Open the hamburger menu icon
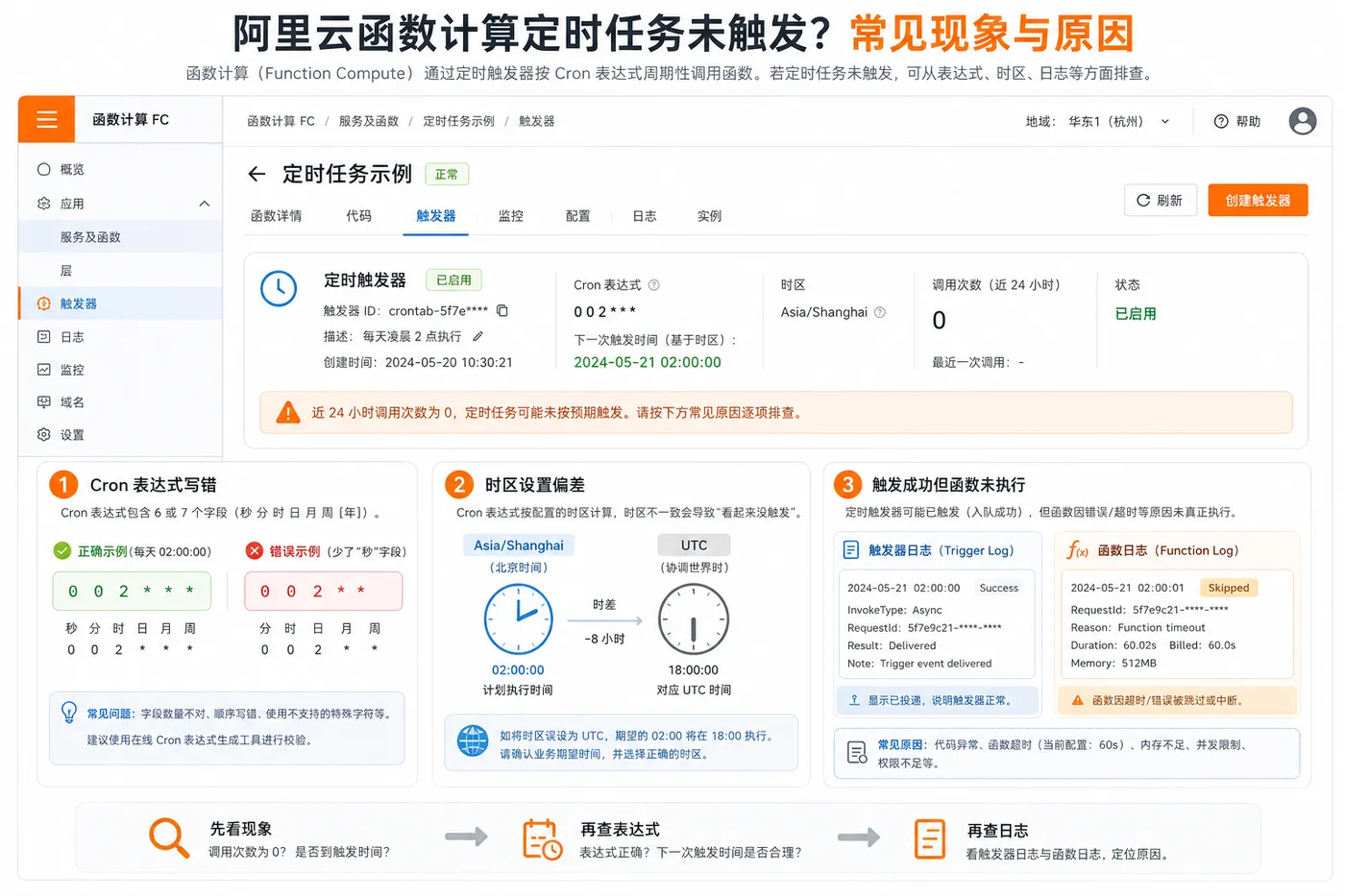Image resolution: width=1345 pixels, height=896 pixels. tap(47, 120)
